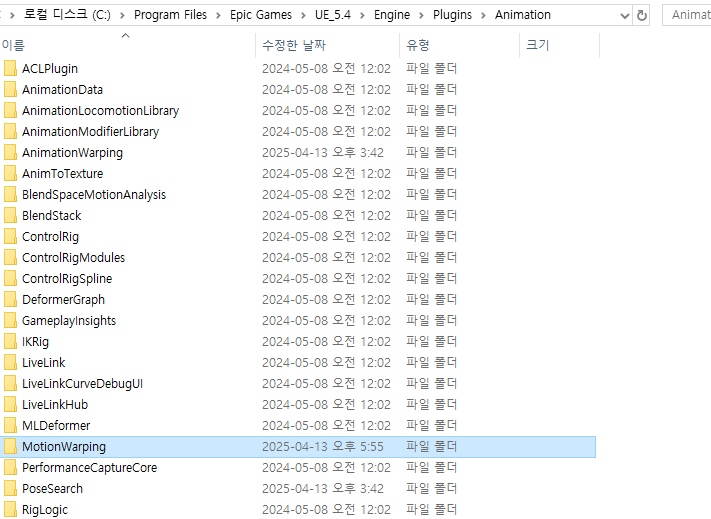Select the ControlRig folder name
The width and height of the screenshot is (711, 519).
(50, 237)
